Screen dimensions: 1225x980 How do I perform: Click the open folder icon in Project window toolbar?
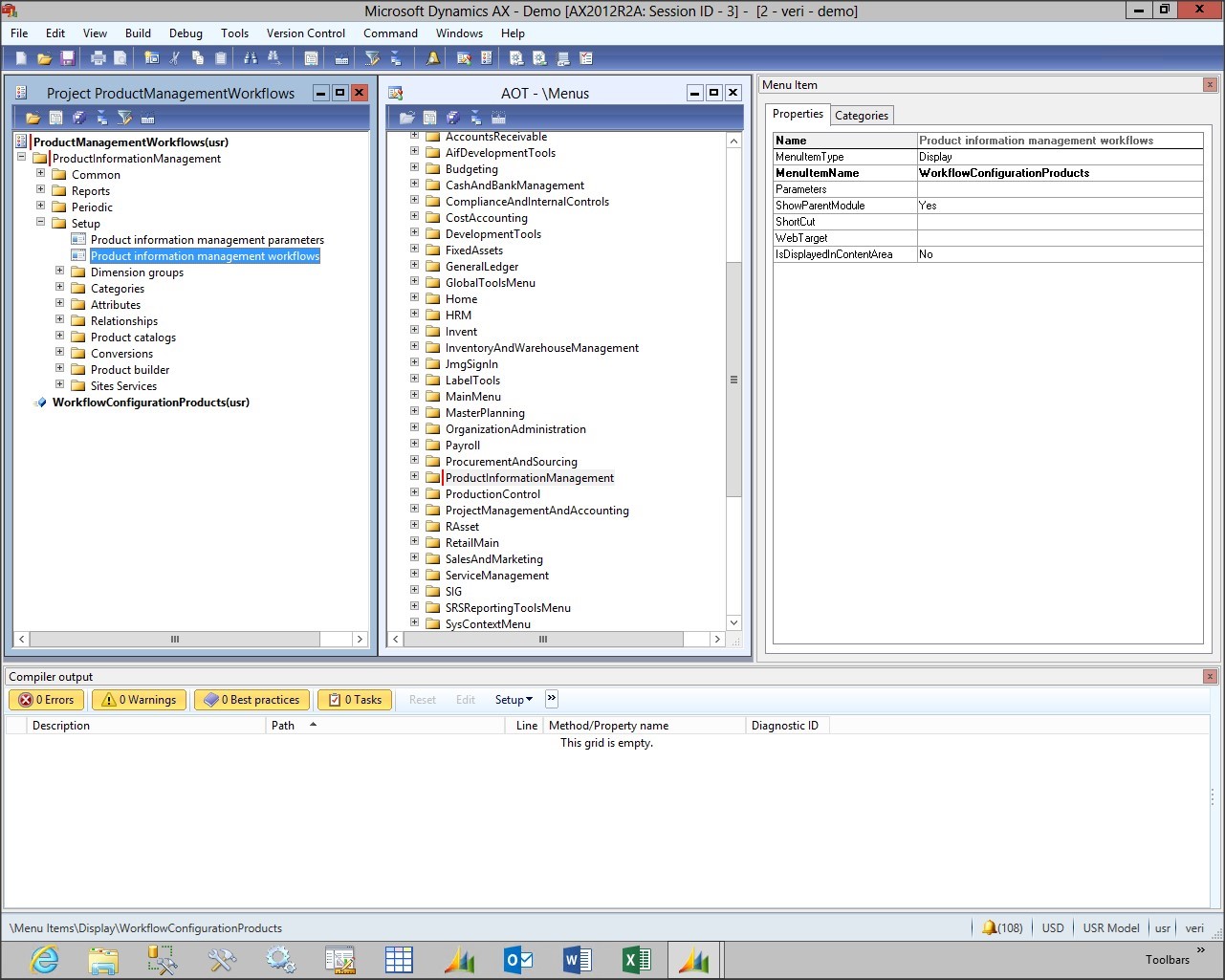pos(33,119)
